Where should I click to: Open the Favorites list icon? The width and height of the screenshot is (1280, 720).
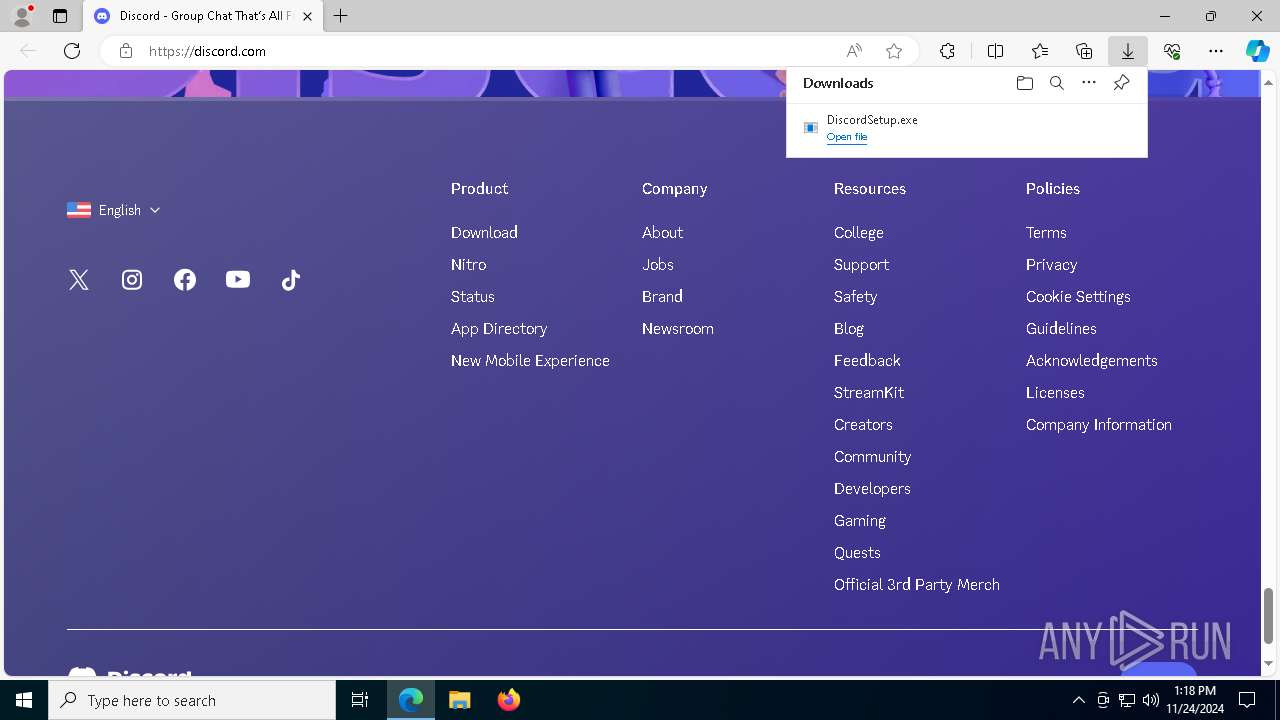point(1040,51)
